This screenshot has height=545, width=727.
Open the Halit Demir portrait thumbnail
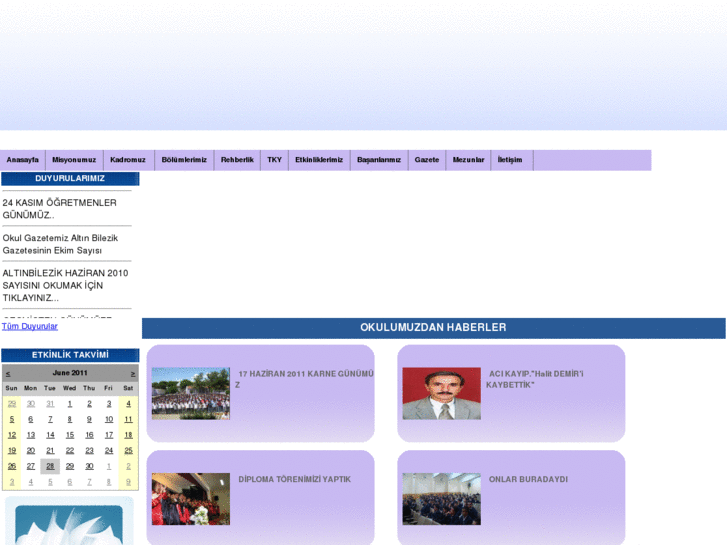pos(441,393)
